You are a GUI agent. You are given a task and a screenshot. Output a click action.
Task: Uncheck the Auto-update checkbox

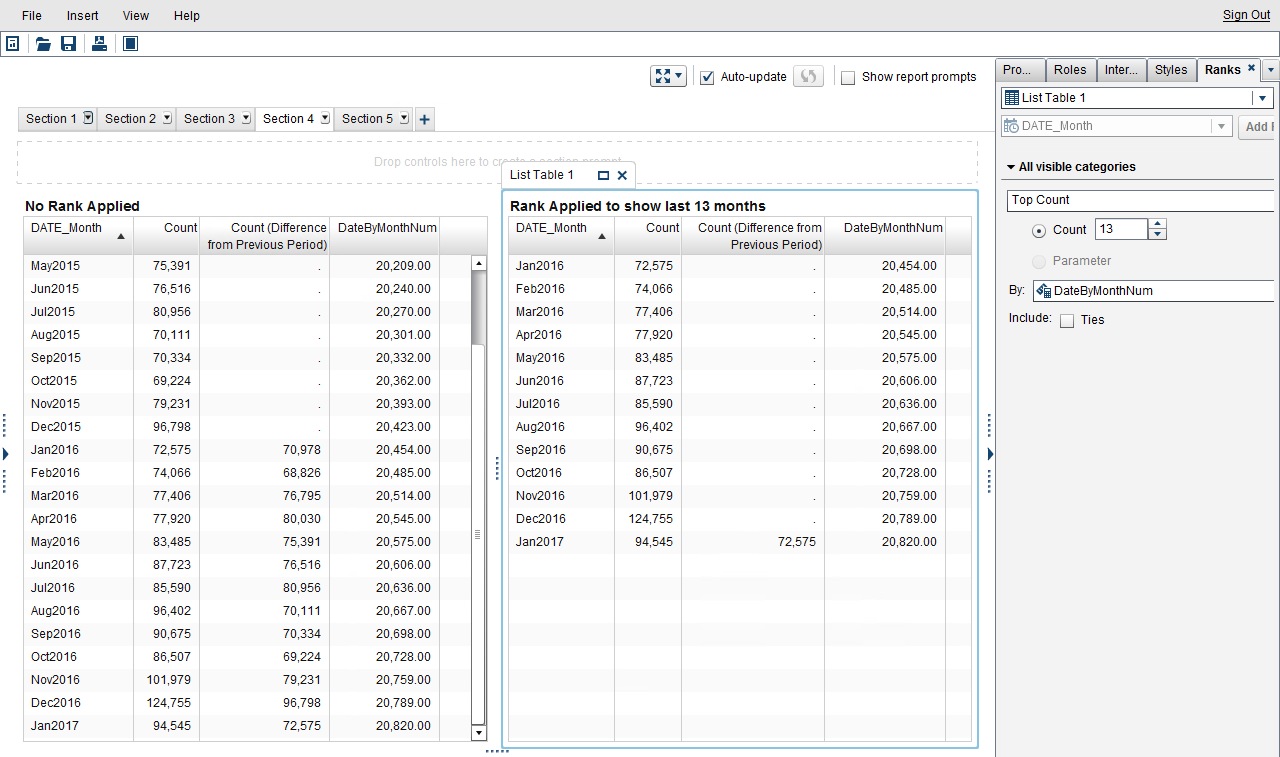pyautogui.click(x=707, y=77)
